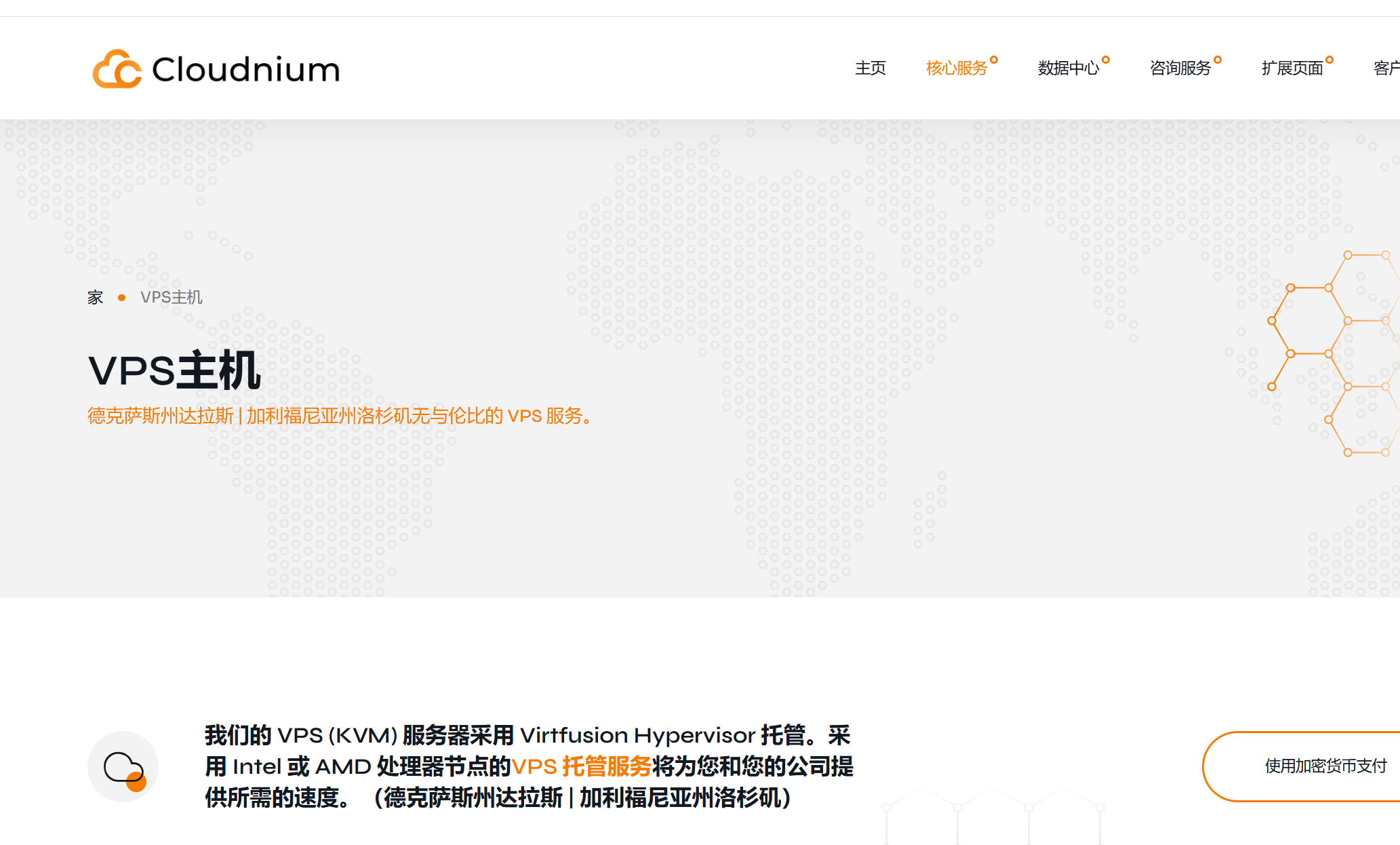Click the VPS主机 breadcrumb entry
The width and height of the screenshot is (1400, 845).
171,297
